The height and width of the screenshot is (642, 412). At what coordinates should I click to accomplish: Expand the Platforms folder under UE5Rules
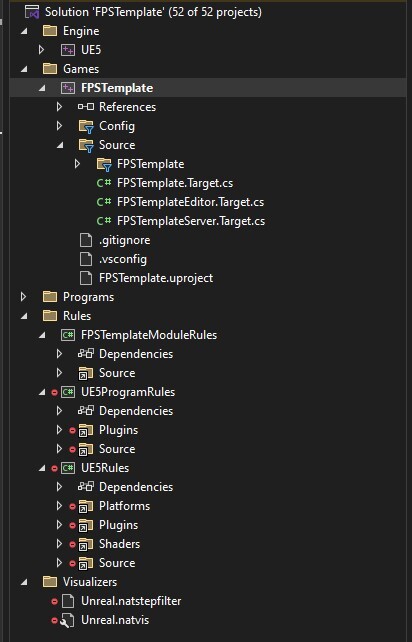click(59, 506)
